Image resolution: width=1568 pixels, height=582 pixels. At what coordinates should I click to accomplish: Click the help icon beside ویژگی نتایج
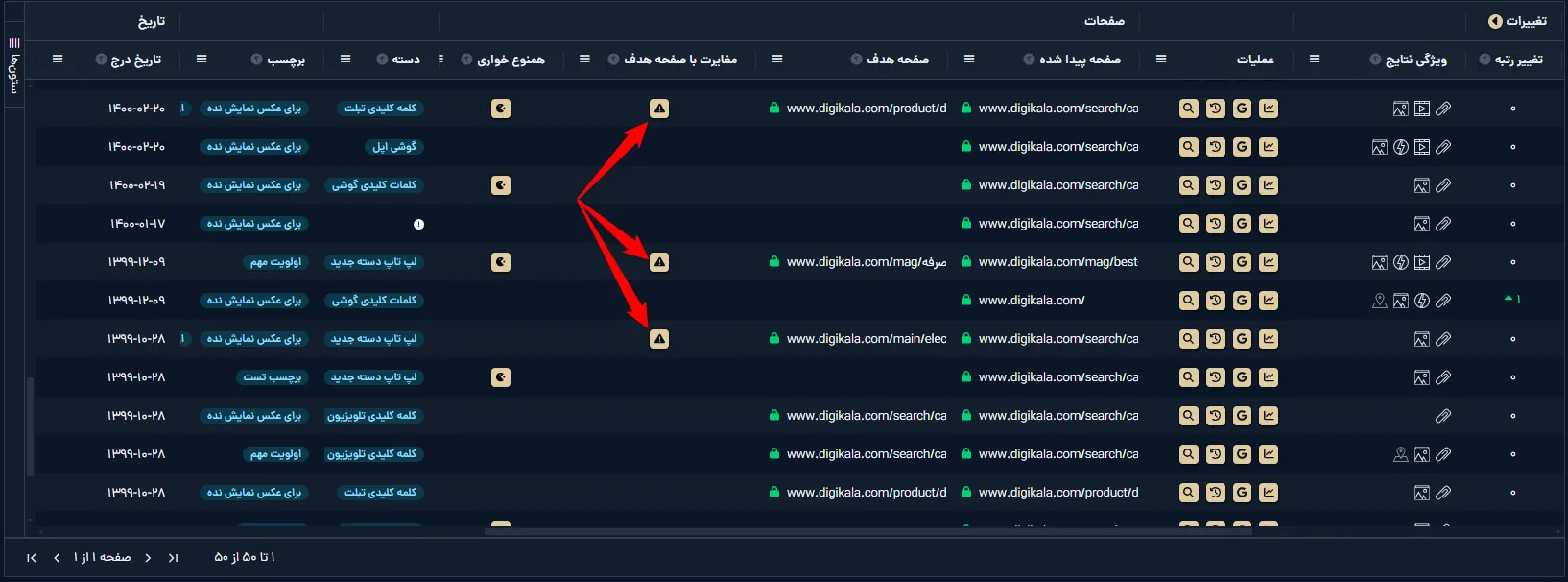click(x=1375, y=60)
